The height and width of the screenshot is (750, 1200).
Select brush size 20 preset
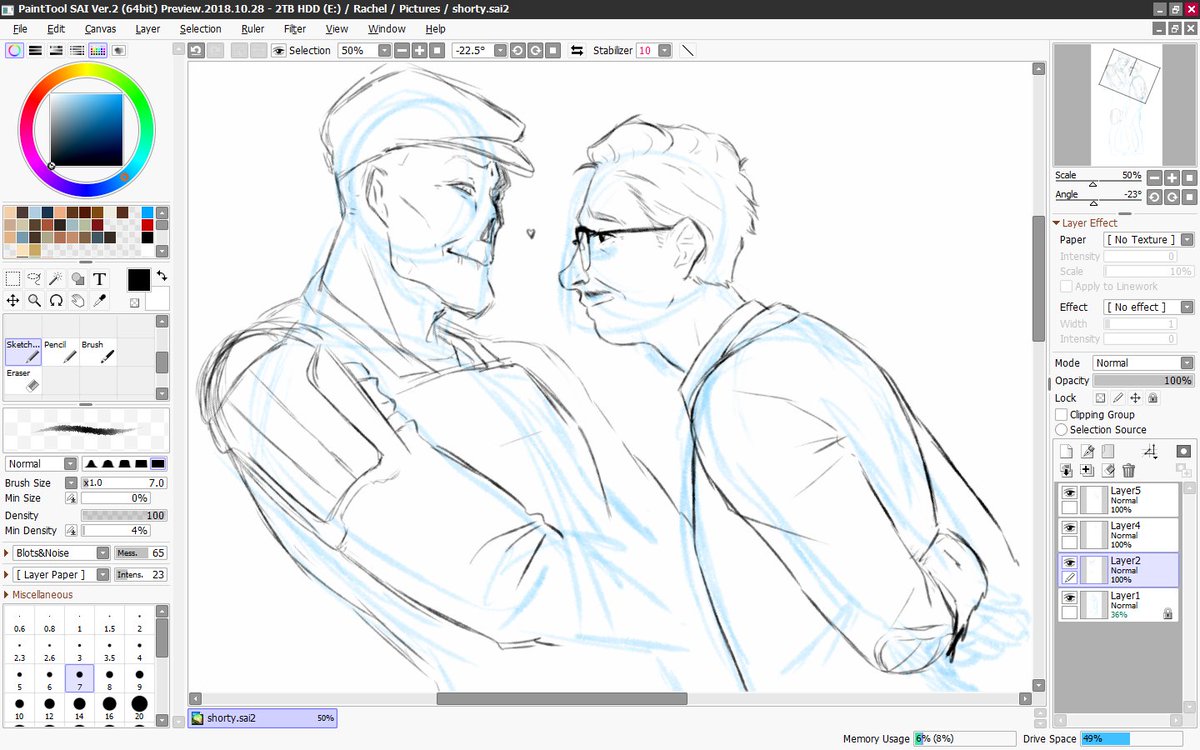(x=139, y=709)
